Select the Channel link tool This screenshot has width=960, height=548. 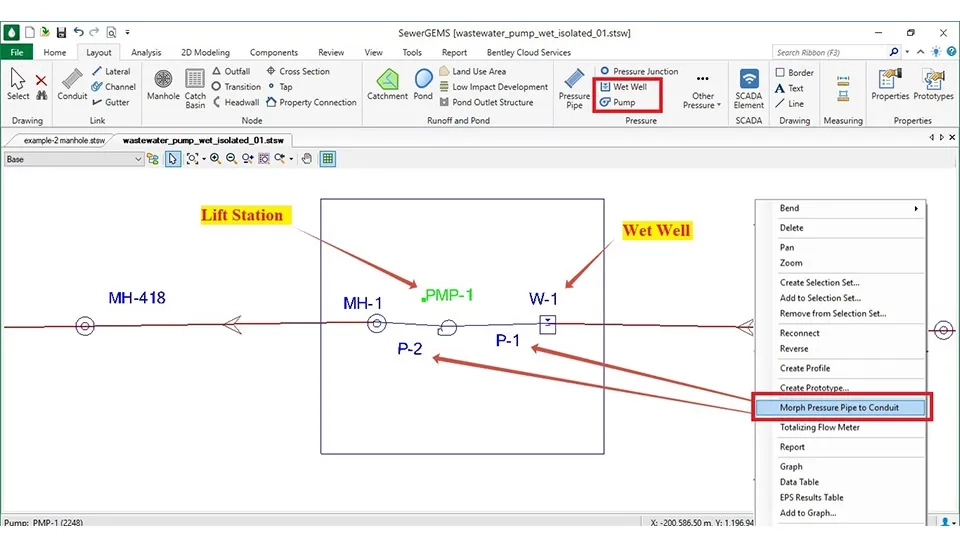click(113, 87)
